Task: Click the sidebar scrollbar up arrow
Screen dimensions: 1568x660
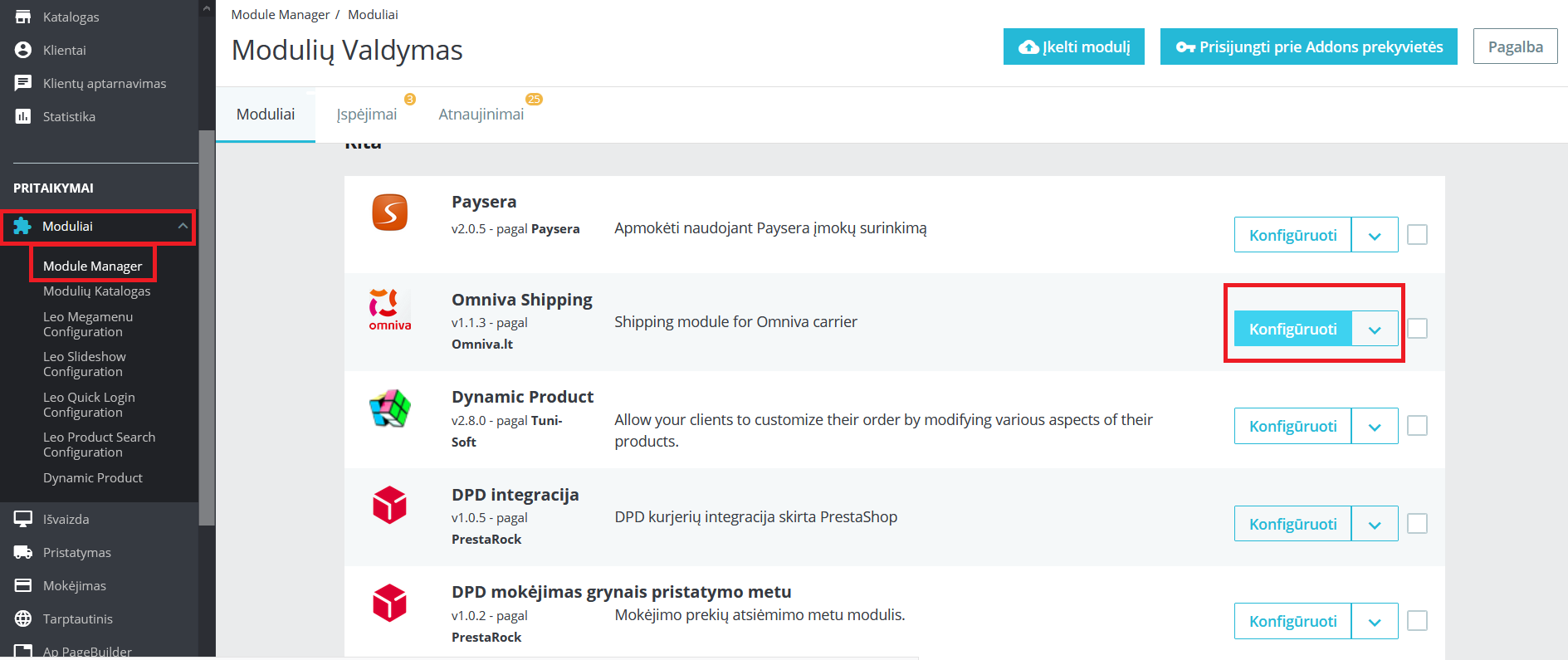Action: [x=207, y=8]
